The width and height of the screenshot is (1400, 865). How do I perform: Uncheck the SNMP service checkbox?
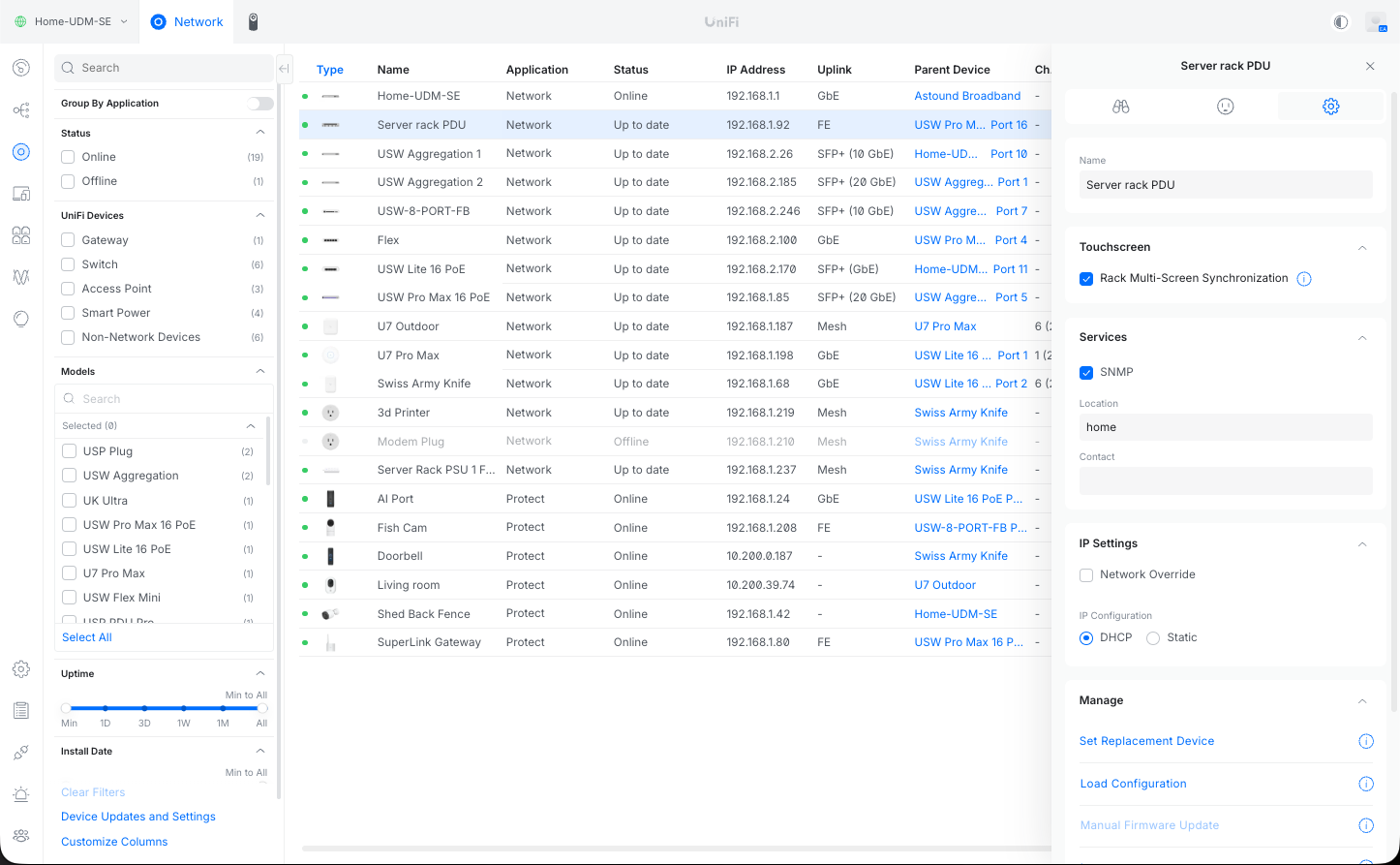pos(1086,372)
